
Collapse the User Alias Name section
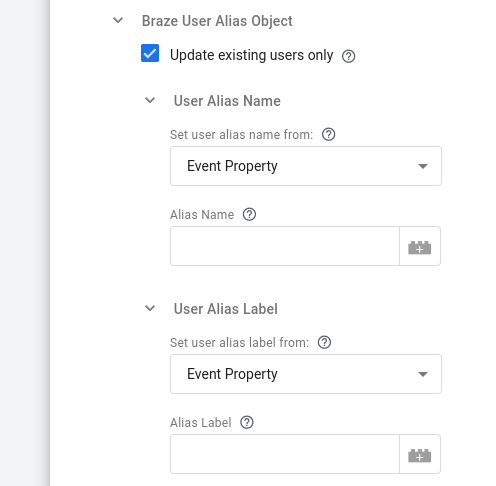point(150,100)
